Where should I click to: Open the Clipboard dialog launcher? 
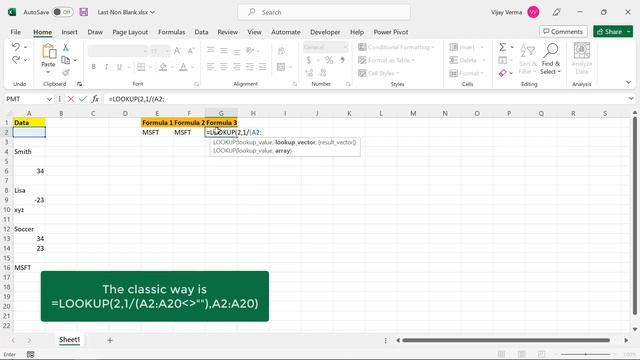(x=79, y=84)
